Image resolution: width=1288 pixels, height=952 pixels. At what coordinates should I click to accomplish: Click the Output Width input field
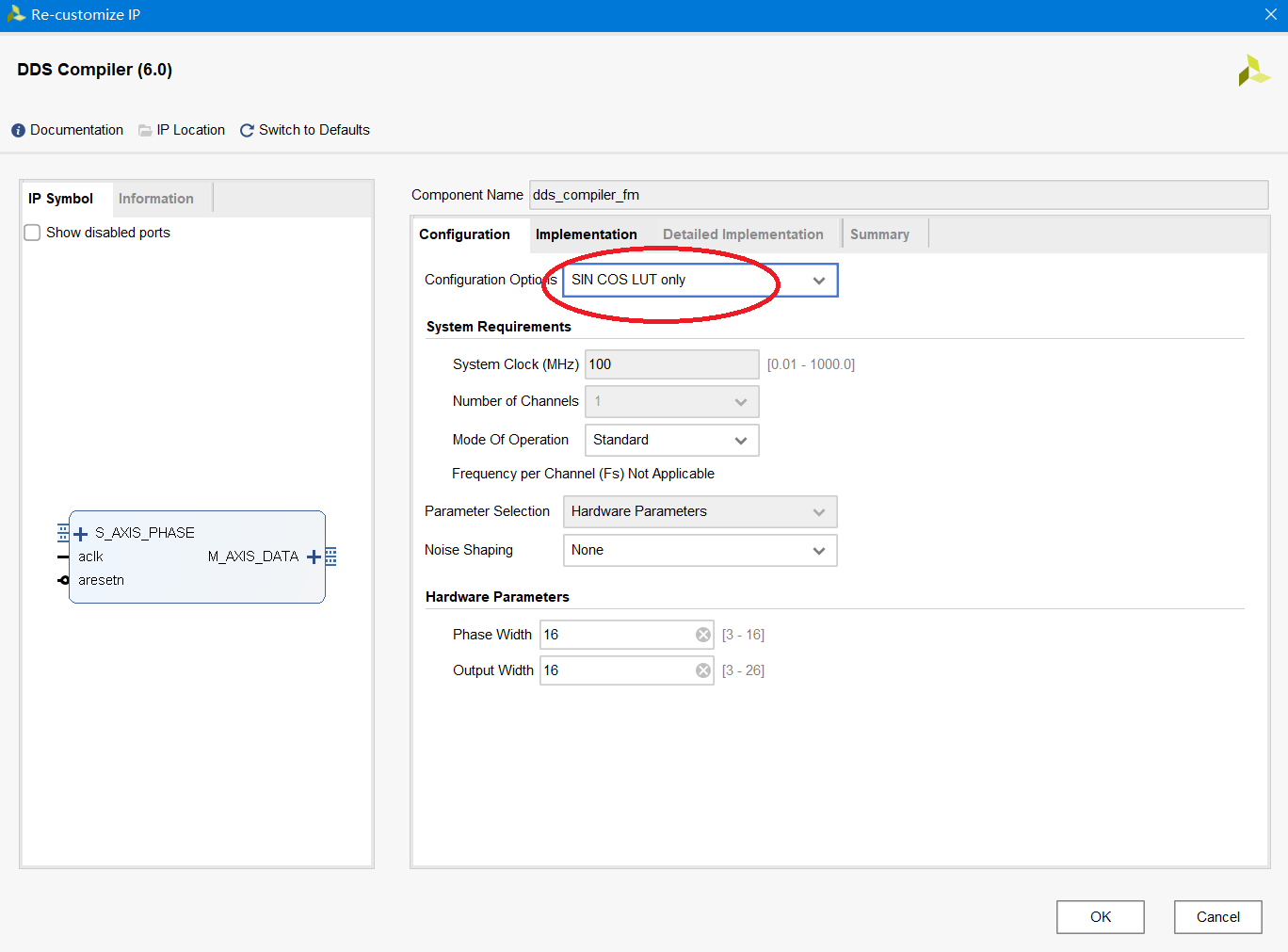pos(627,670)
